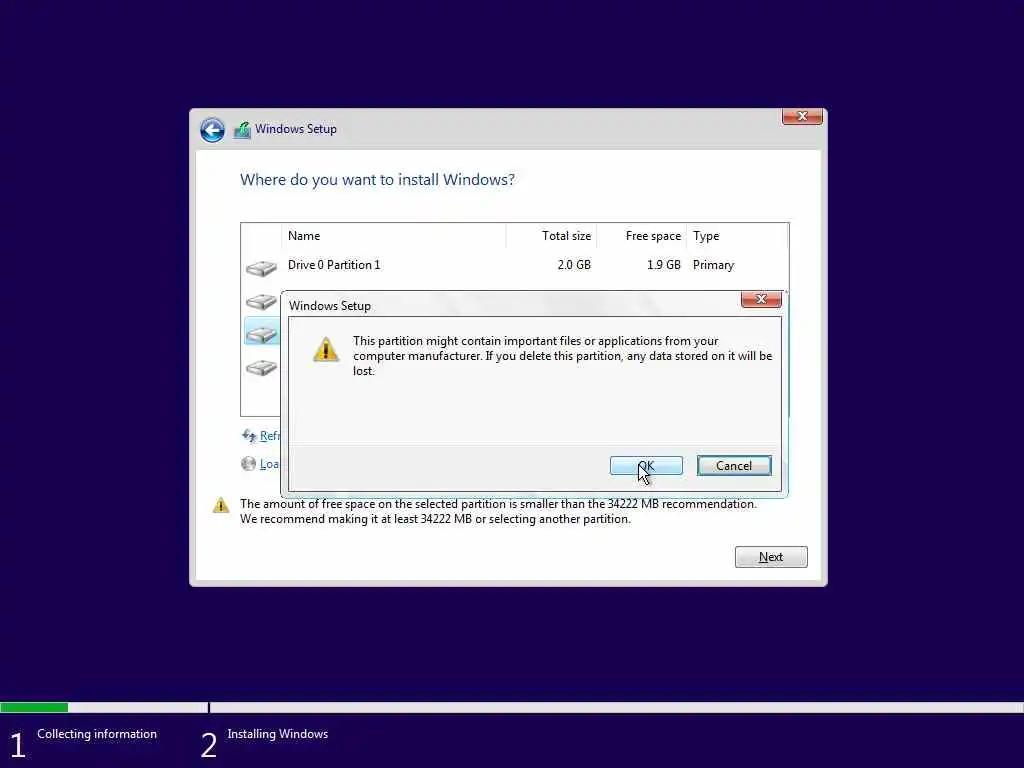Click the Load driver disc icon
The height and width of the screenshot is (768, 1024).
point(248,464)
